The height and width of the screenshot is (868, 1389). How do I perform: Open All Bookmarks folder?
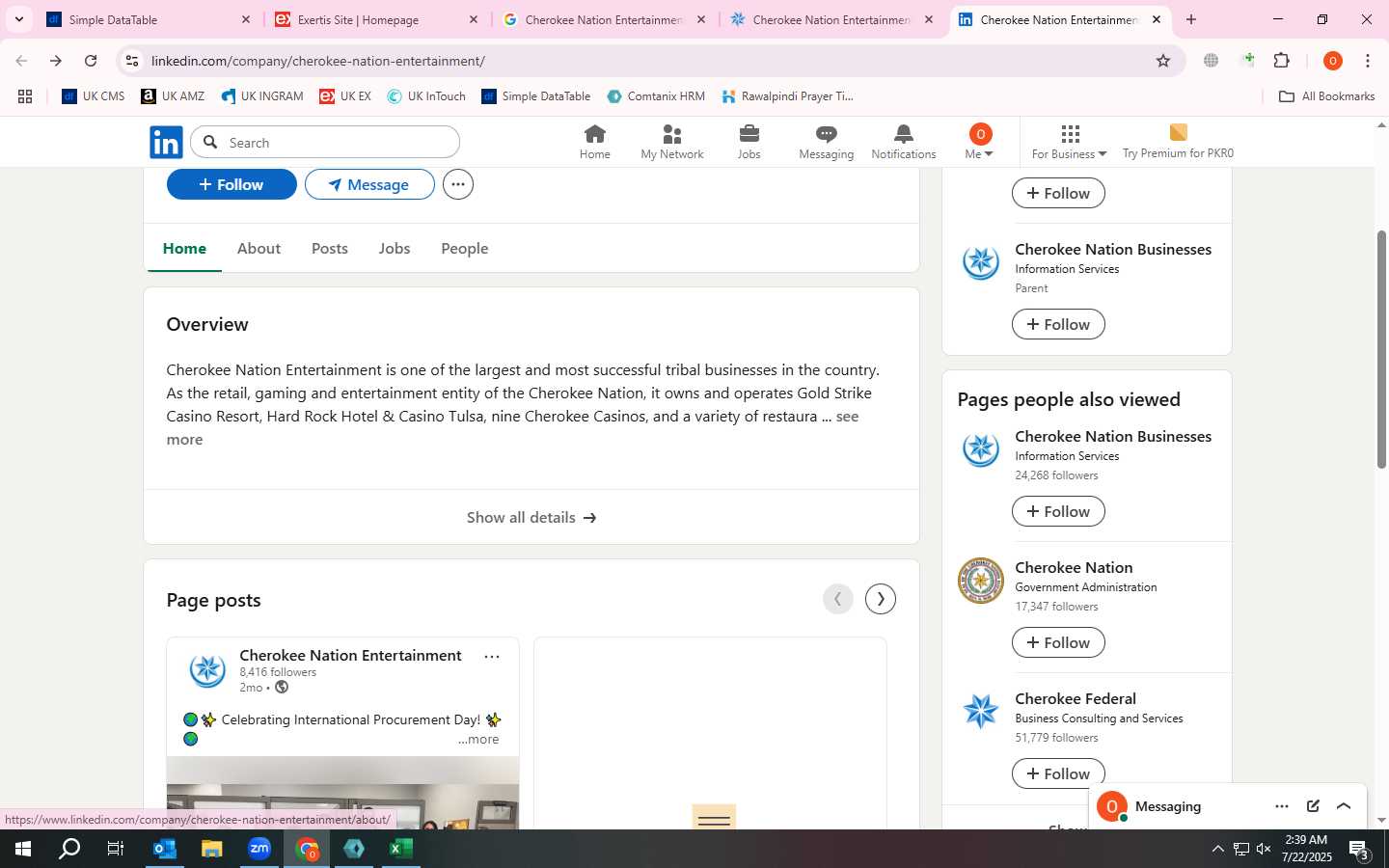pos(1326,96)
